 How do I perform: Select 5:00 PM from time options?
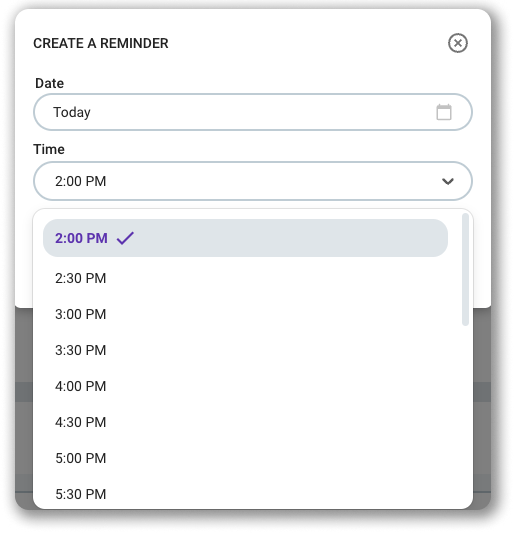pyautogui.click(x=245, y=458)
